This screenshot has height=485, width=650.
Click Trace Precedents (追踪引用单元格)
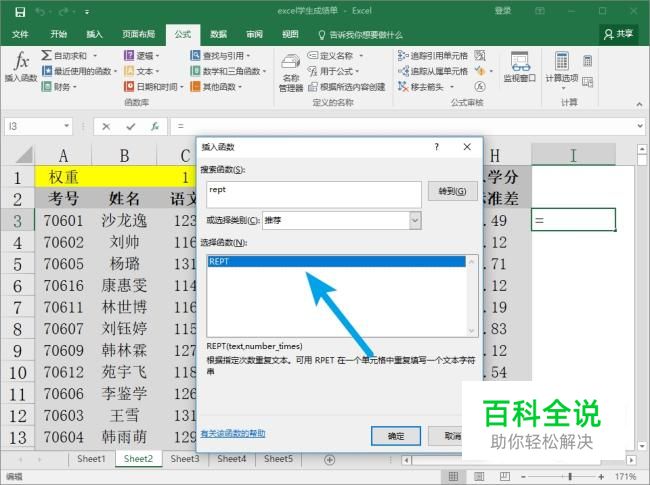click(432, 56)
